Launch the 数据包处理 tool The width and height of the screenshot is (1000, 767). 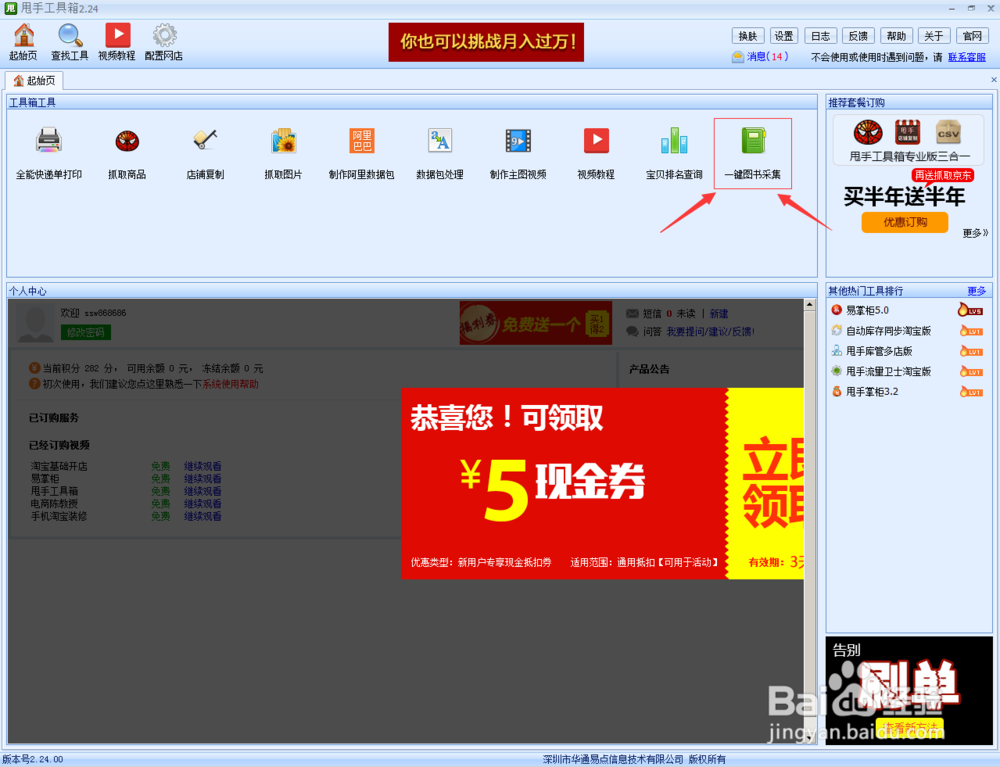click(440, 154)
